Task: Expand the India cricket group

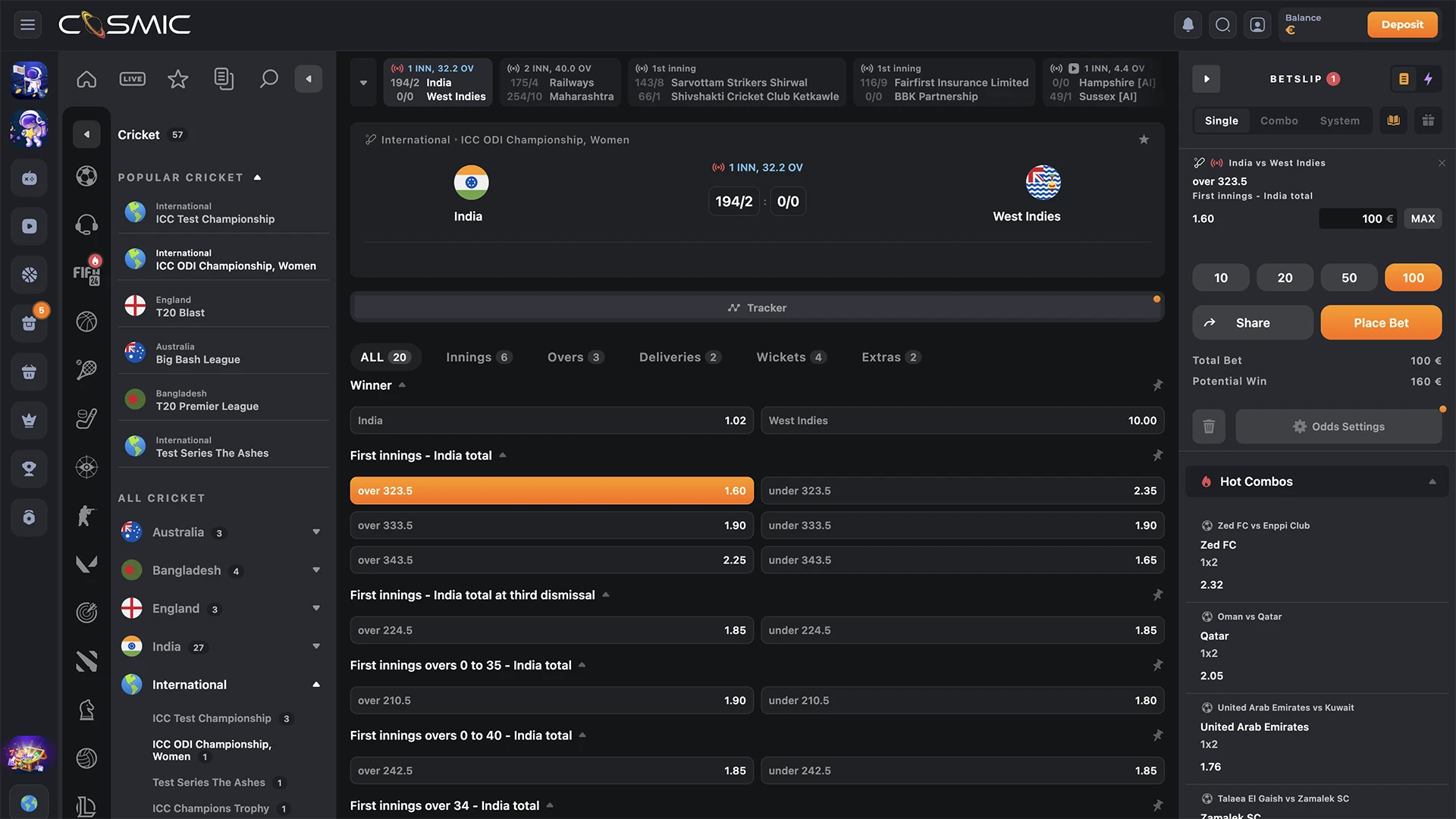Action: point(316,647)
